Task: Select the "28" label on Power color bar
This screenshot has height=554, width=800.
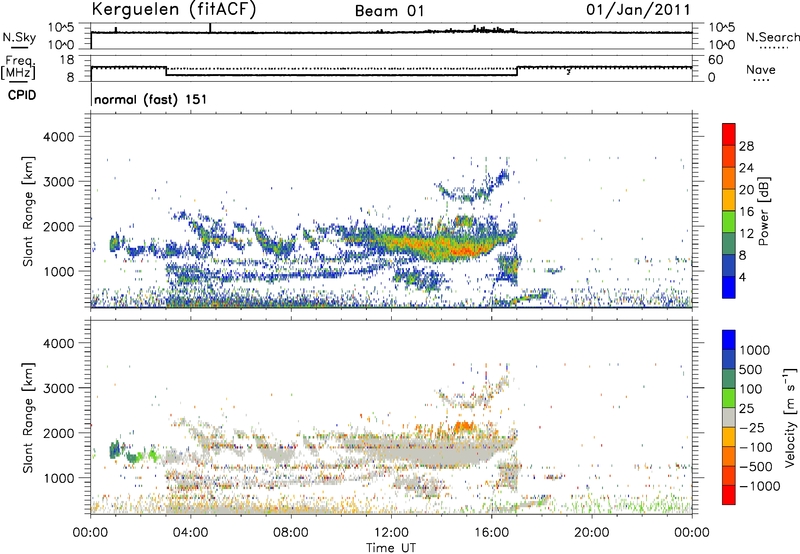Action: point(746,146)
